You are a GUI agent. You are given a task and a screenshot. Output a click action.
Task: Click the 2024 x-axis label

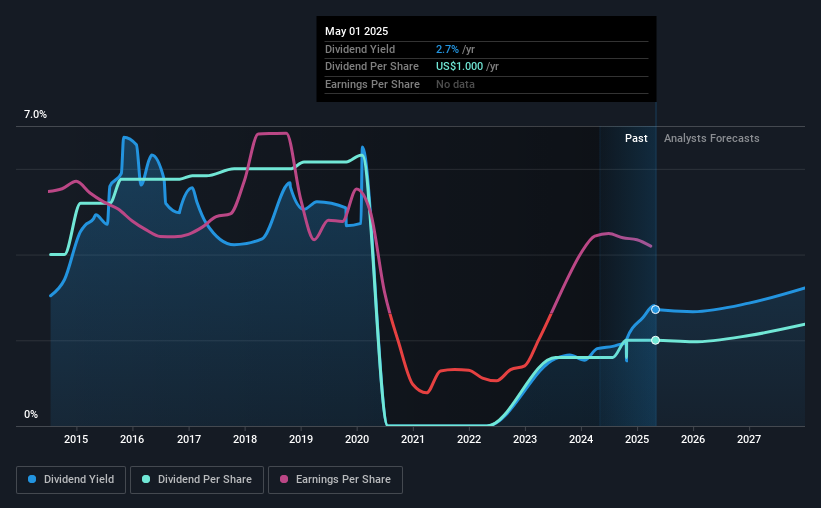pyautogui.click(x=581, y=439)
